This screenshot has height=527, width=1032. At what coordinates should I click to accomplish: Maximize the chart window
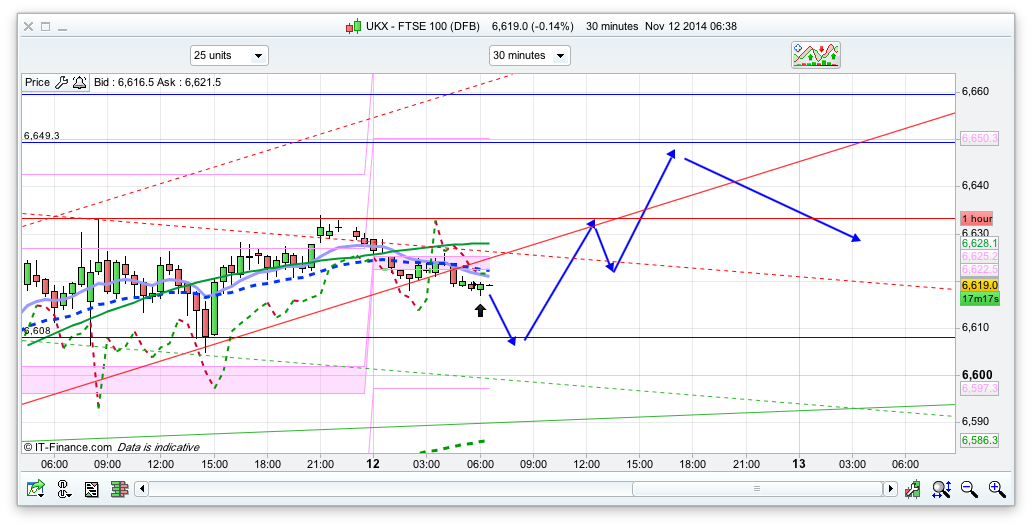click(x=45, y=26)
